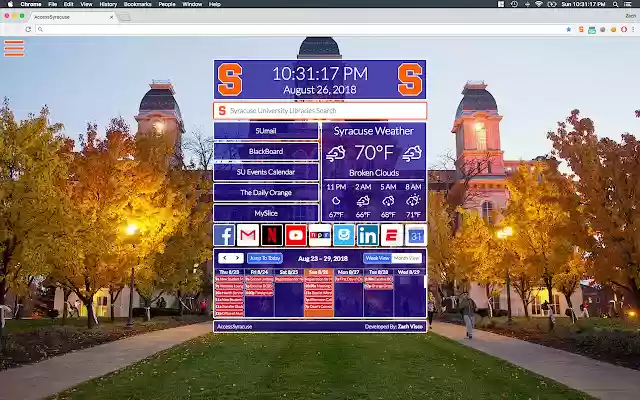Switch calendar to Week View
Image resolution: width=640 pixels, height=400 pixels.
378,258
